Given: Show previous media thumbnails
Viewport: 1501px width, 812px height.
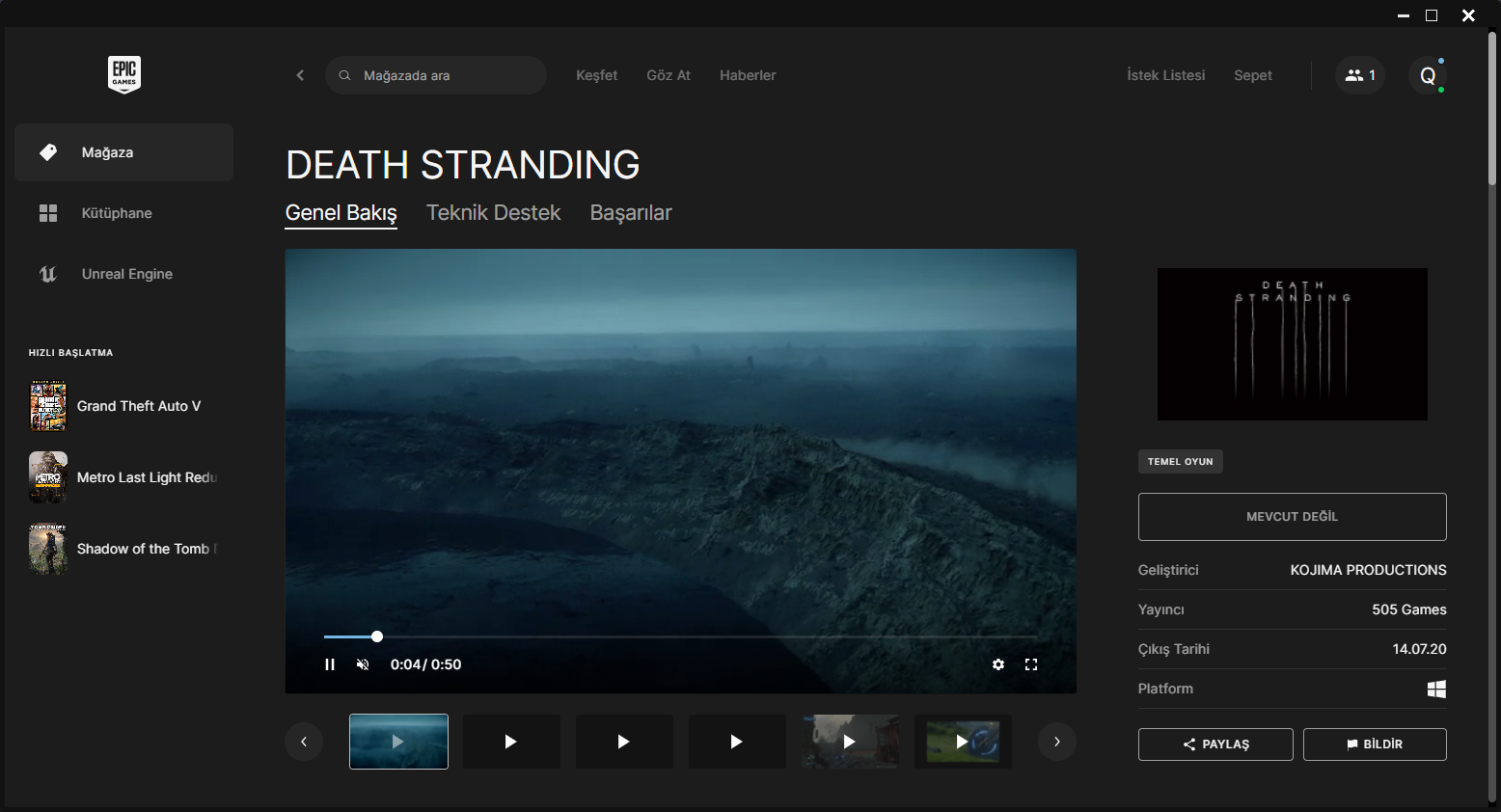Looking at the screenshot, I should (x=304, y=742).
